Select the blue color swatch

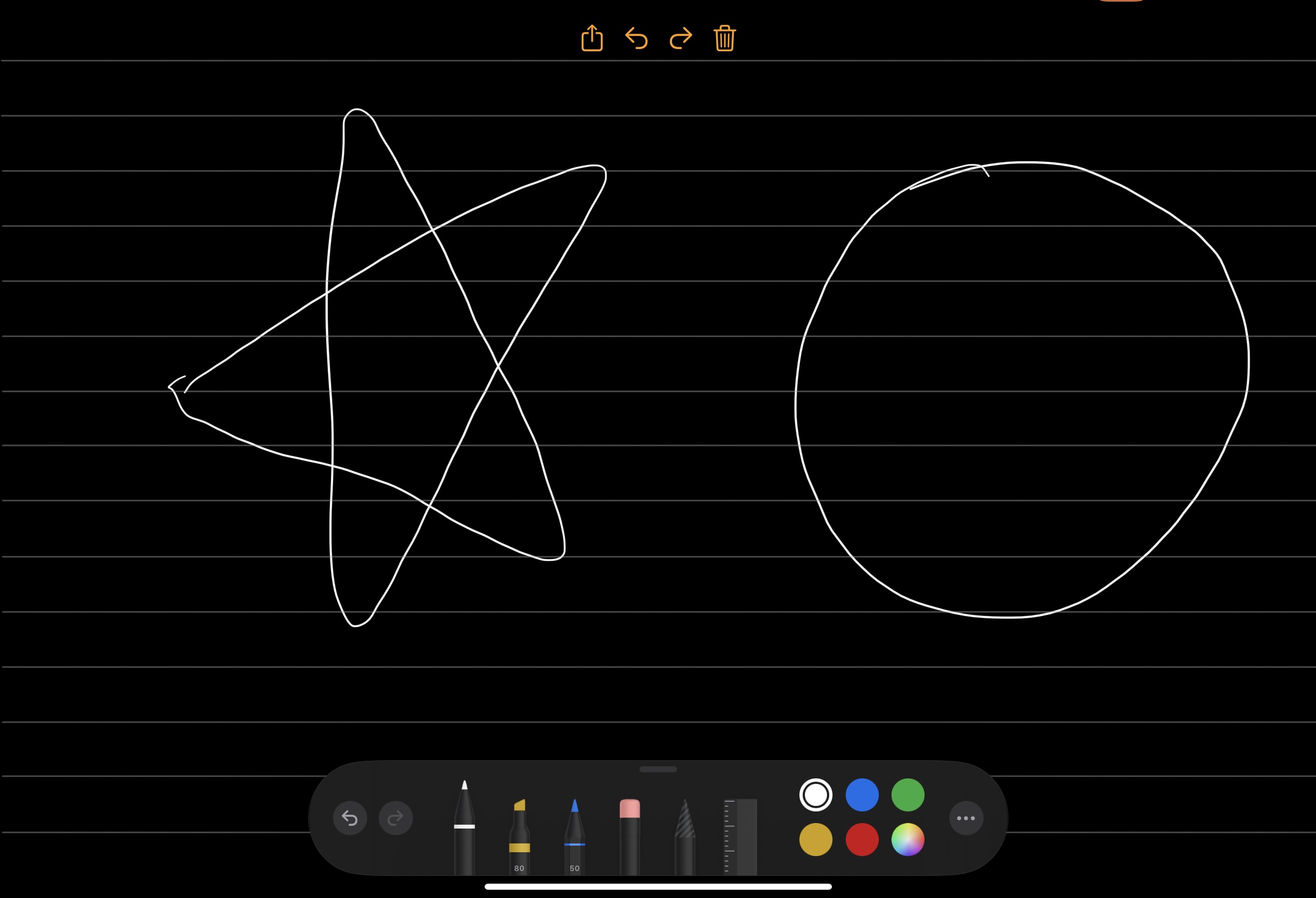[861, 794]
